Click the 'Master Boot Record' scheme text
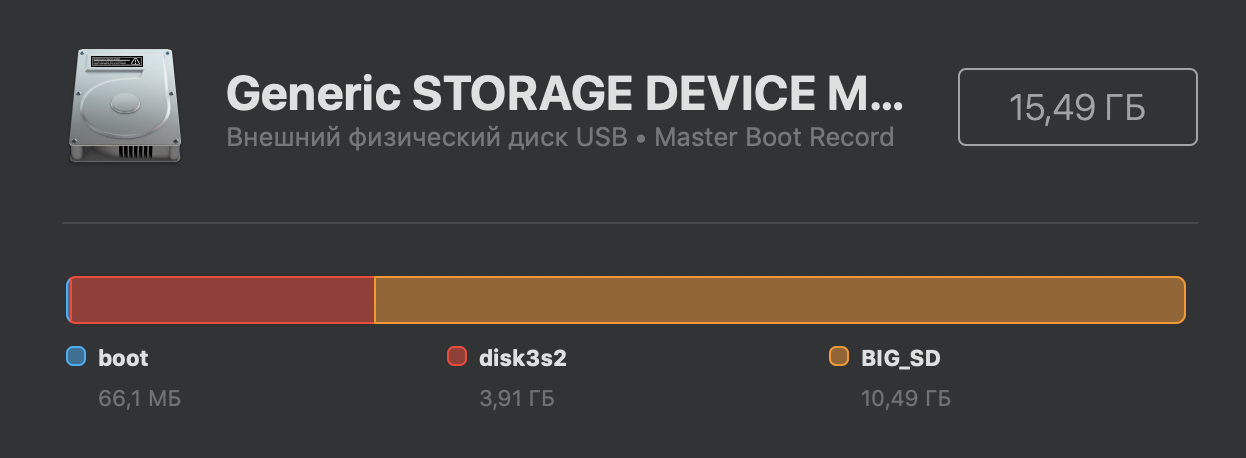Viewport: 1246px width, 458px height. [774, 137]
